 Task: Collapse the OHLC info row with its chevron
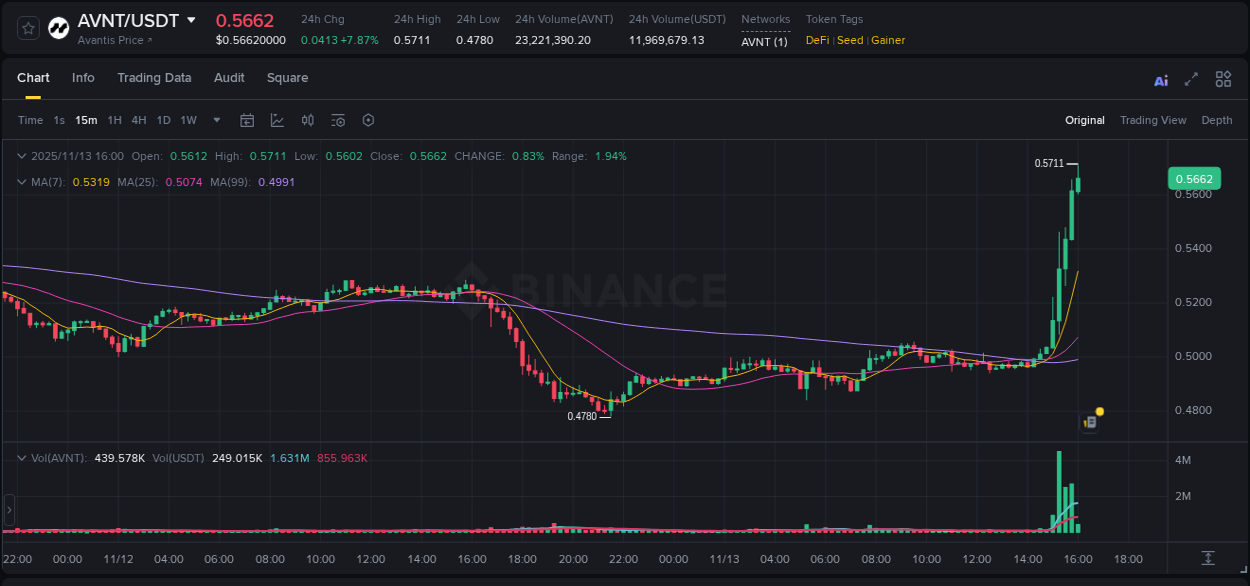tap(21, 156)
